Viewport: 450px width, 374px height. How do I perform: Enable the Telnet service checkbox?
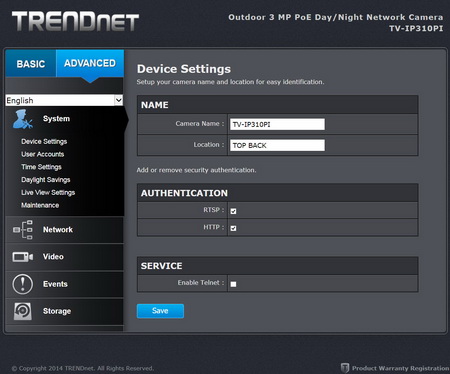click(x=233, y=284)
